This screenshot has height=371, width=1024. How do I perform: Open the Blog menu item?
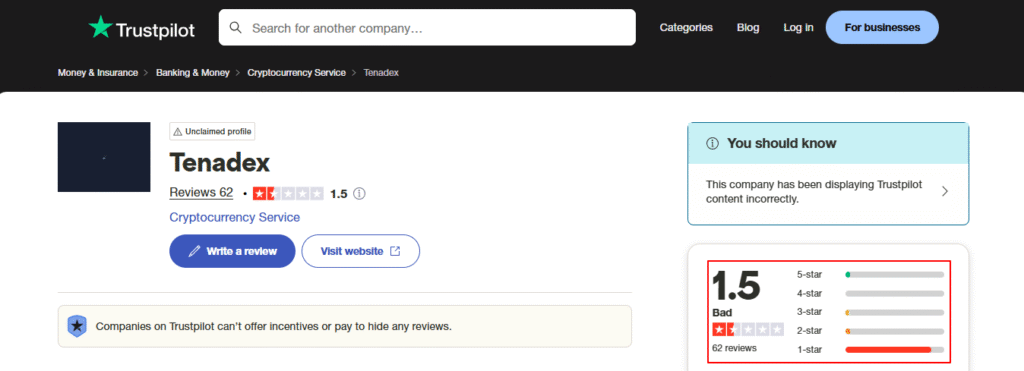point(748,27)
